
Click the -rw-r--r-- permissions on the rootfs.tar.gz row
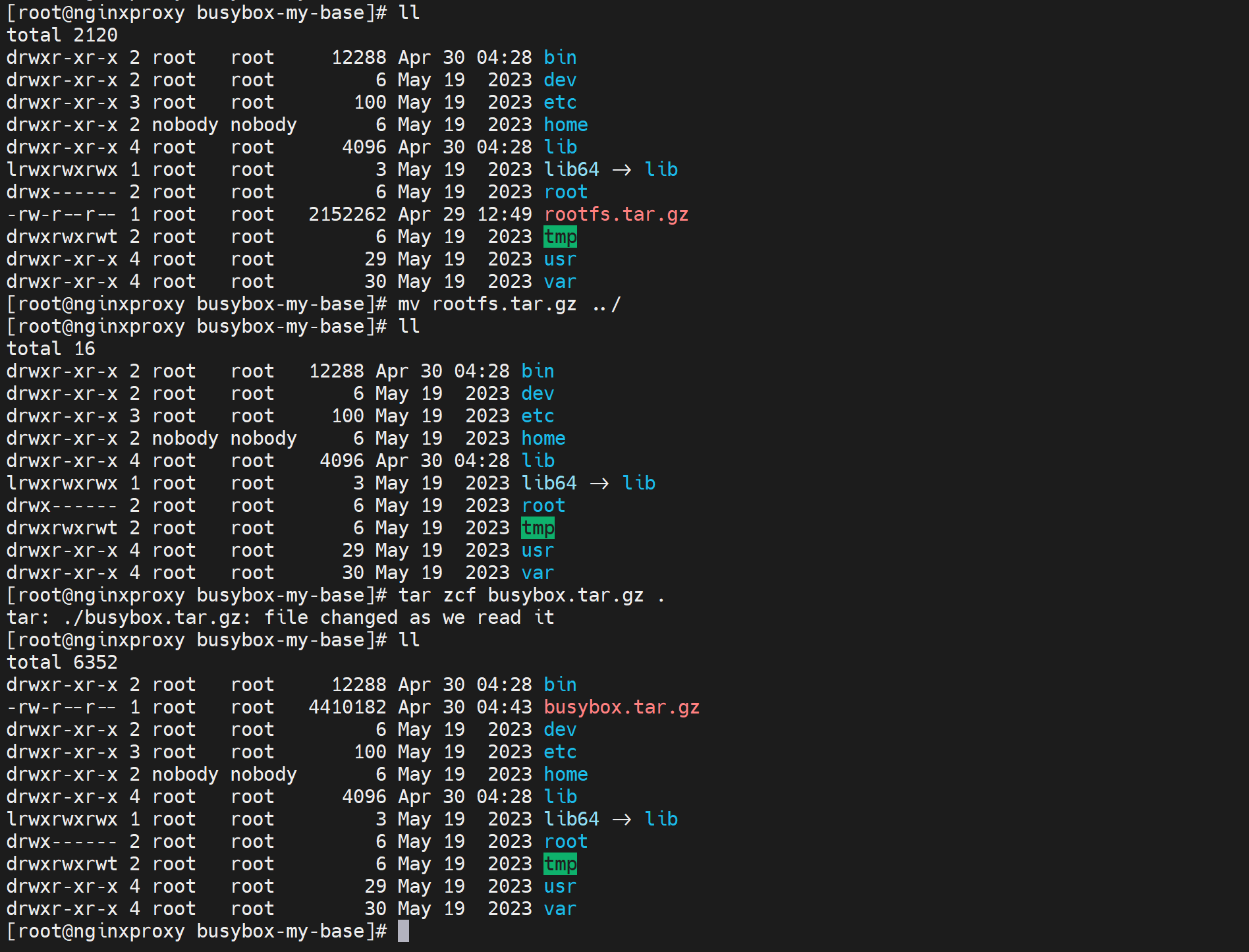tap(61, 215)
